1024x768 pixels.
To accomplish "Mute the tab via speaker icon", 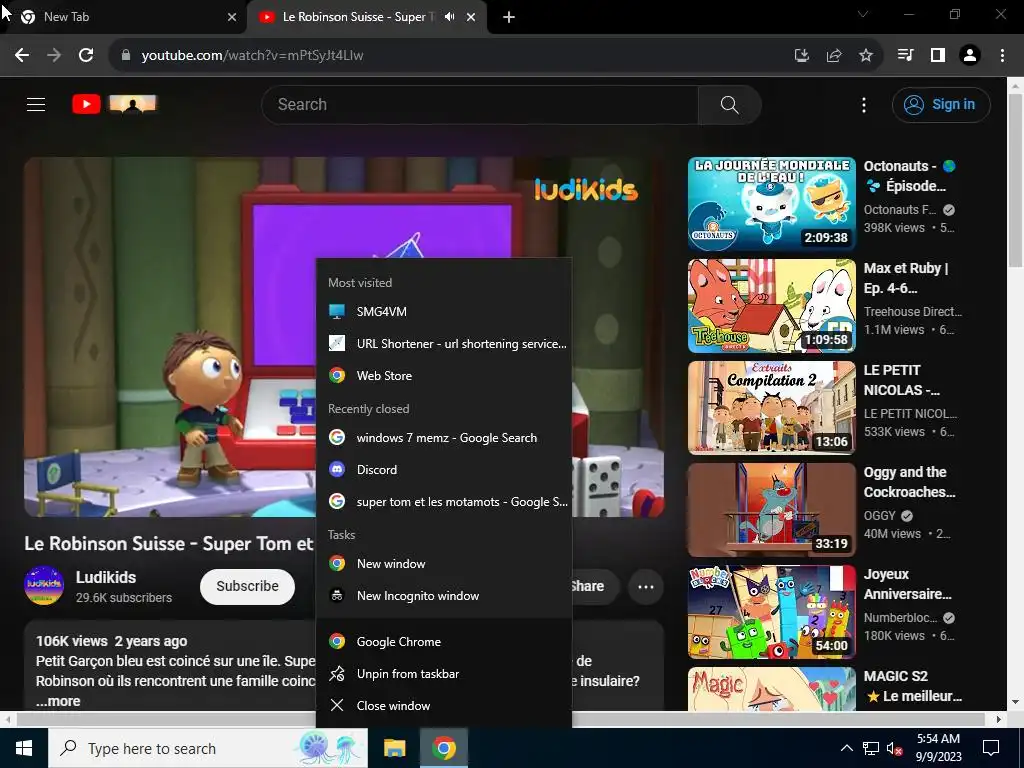I will pos(449,17).
